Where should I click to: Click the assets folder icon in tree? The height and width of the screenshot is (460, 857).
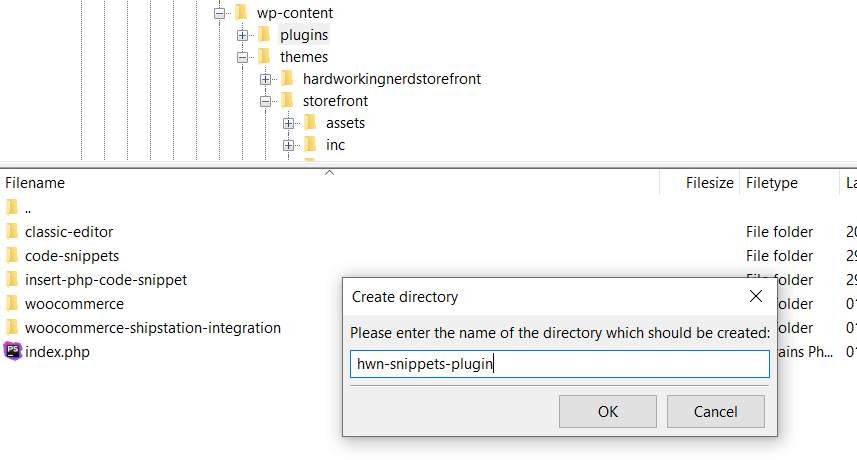(310, 123)
